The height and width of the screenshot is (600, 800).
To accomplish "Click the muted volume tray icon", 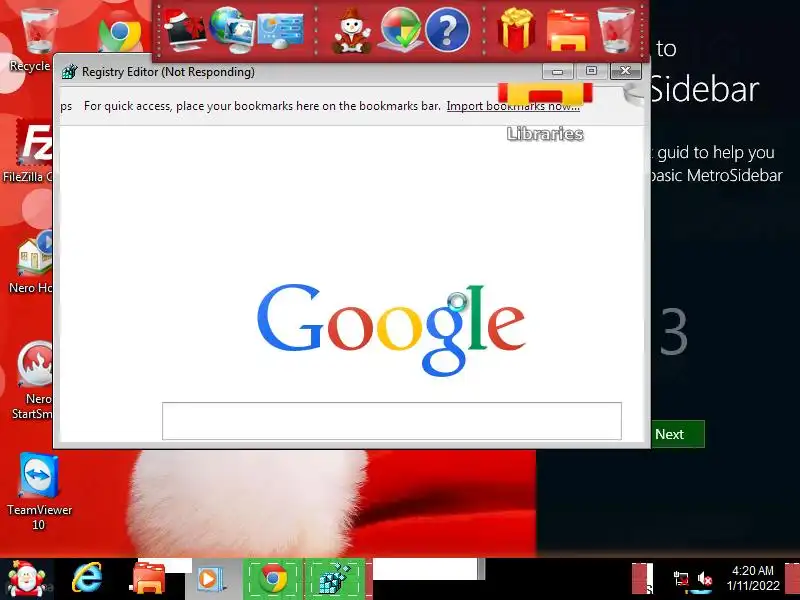I will (x=706, y=580).
